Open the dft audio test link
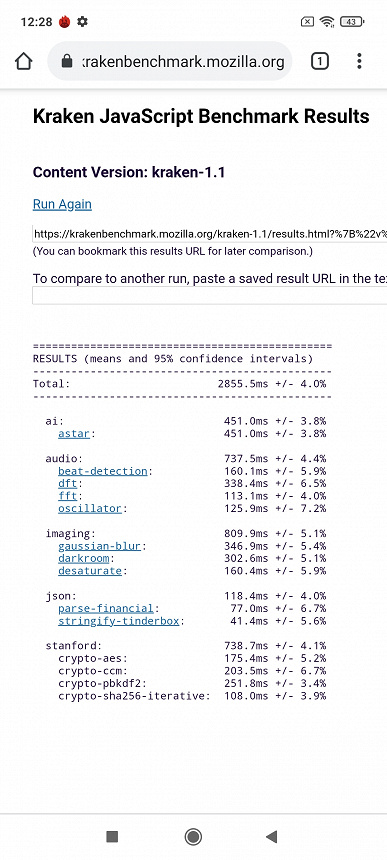This screenshot has height=860, width=387. (67, 484)
